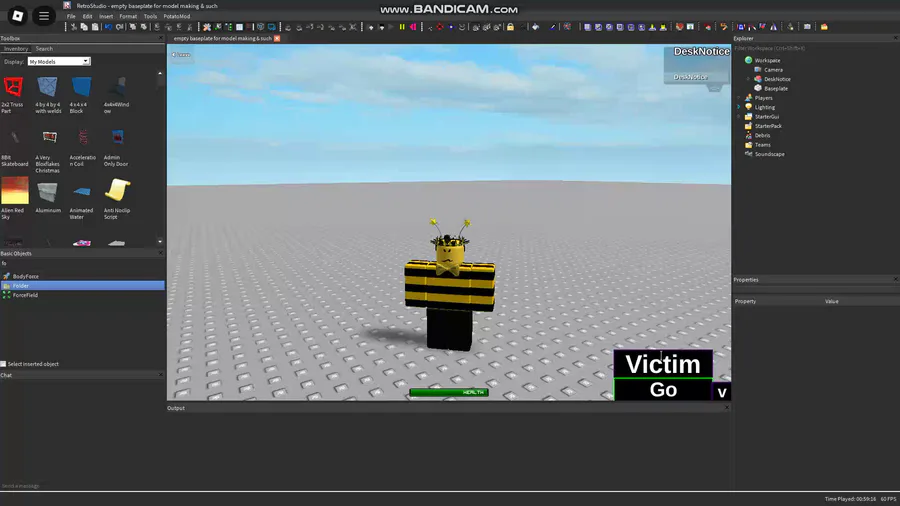Select Folder in Basic Objects list
This screenshot has height=506, width=900.
(82, 286)
